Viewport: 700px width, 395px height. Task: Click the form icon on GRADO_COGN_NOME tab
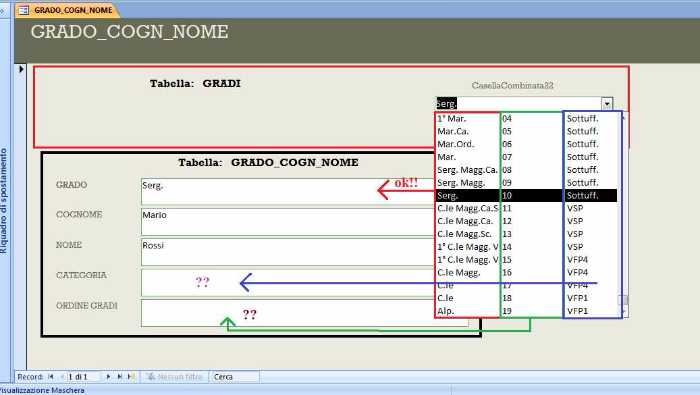tap(24, 10)
